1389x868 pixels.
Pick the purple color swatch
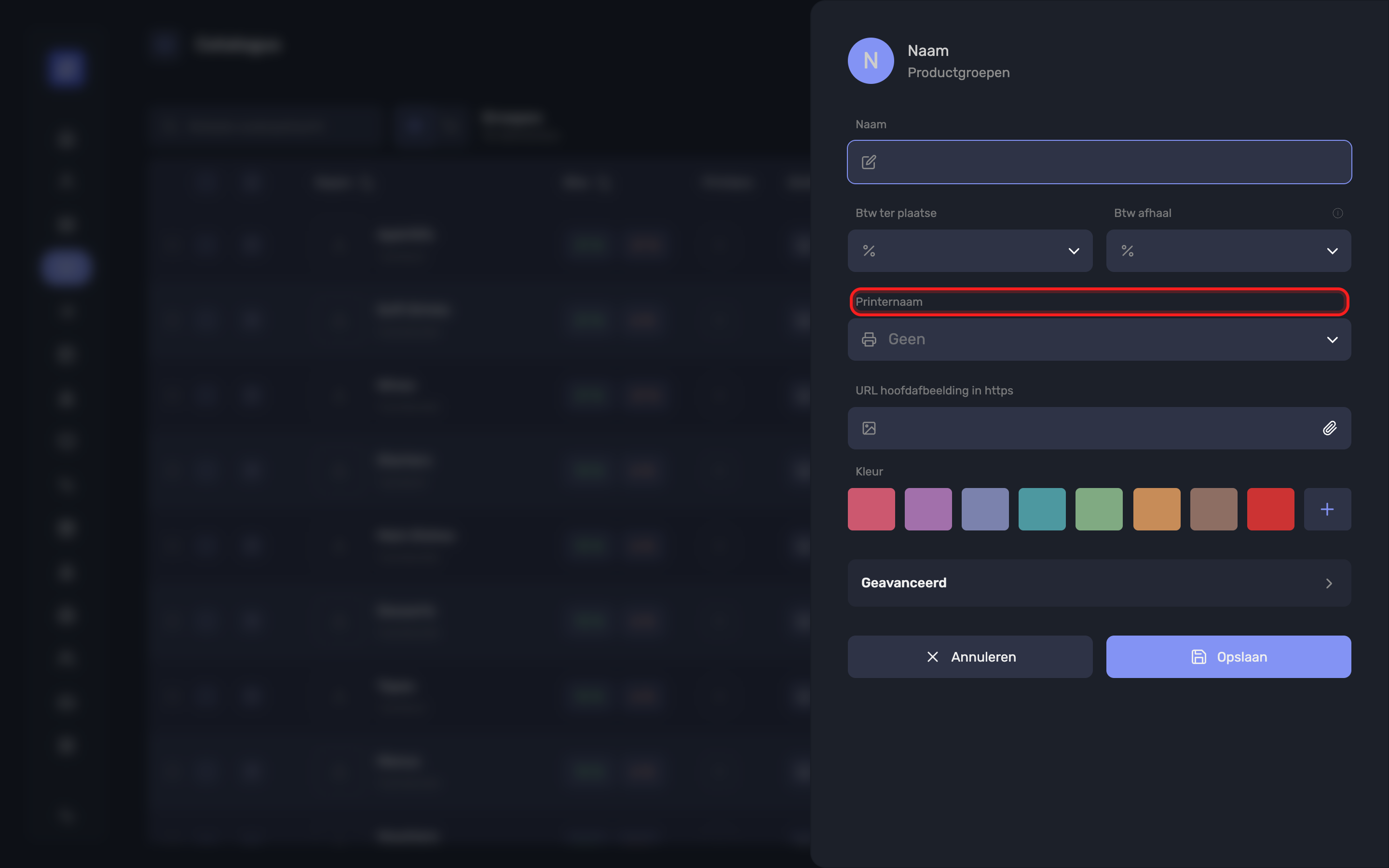(x=928, y=509)
